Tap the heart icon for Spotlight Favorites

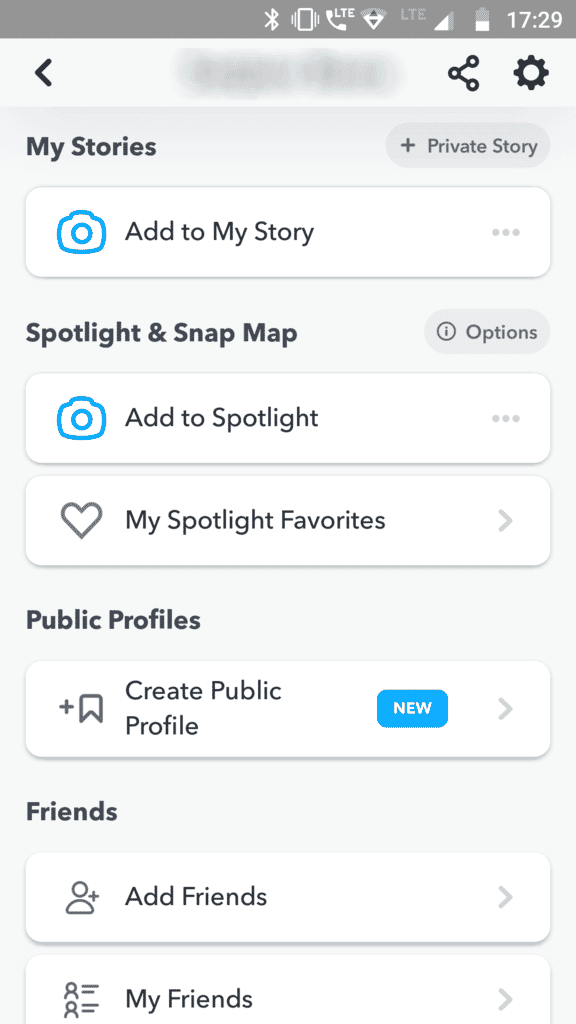coord(81,521)
